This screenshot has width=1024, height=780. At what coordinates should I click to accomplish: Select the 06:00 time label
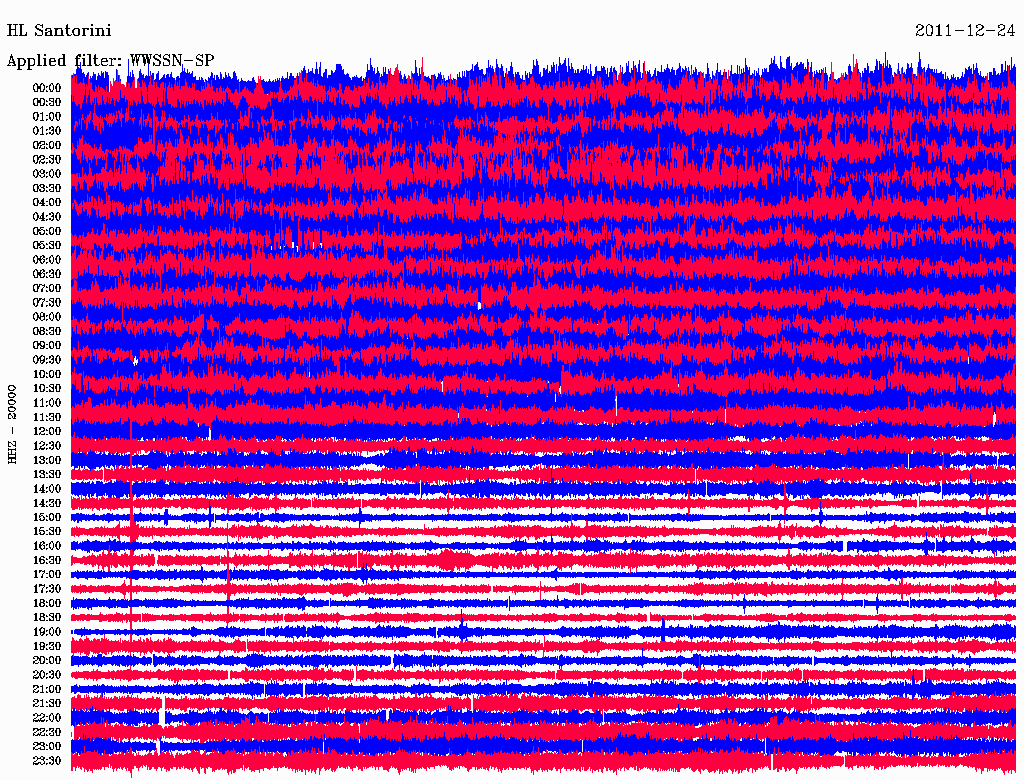coord(47,260)
